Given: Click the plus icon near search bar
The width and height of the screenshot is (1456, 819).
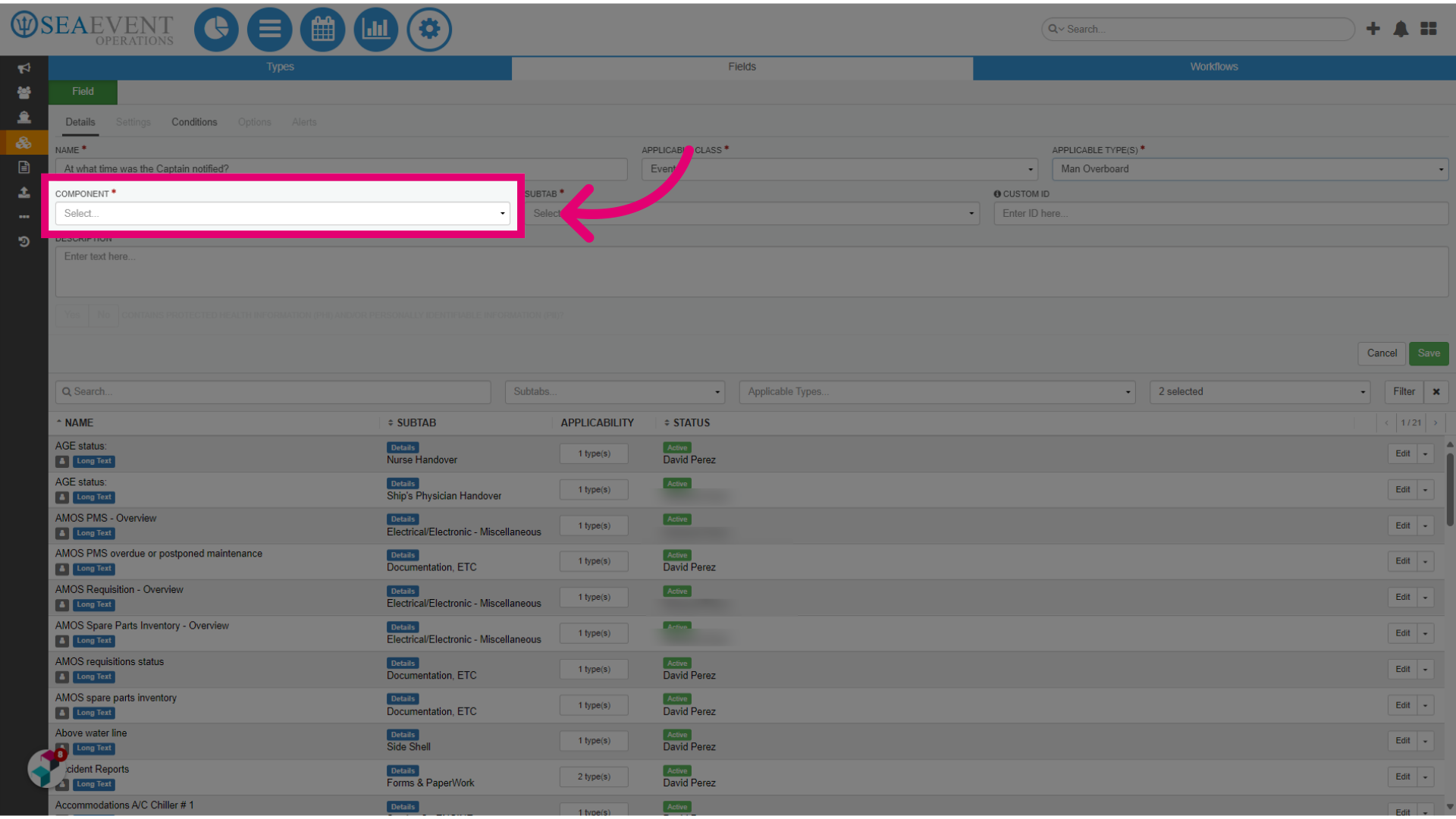Looking at the screenshot, I should click(1373, 29).
